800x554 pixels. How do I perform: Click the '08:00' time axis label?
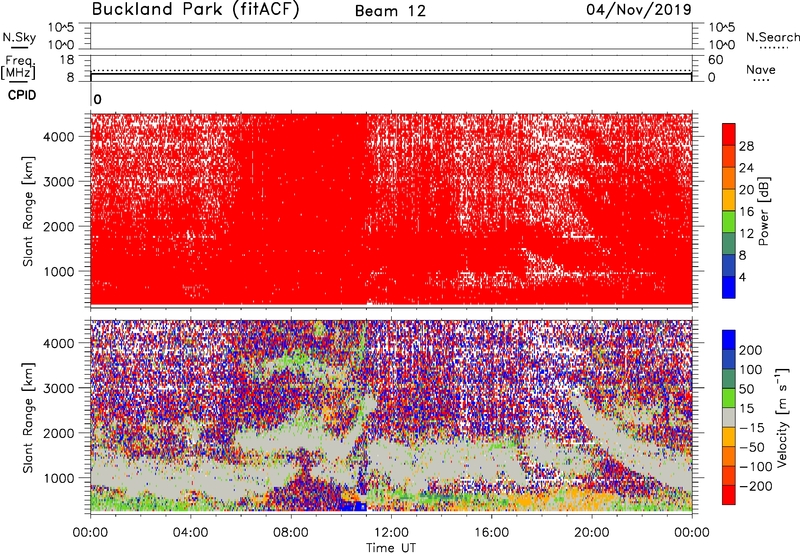291,533
